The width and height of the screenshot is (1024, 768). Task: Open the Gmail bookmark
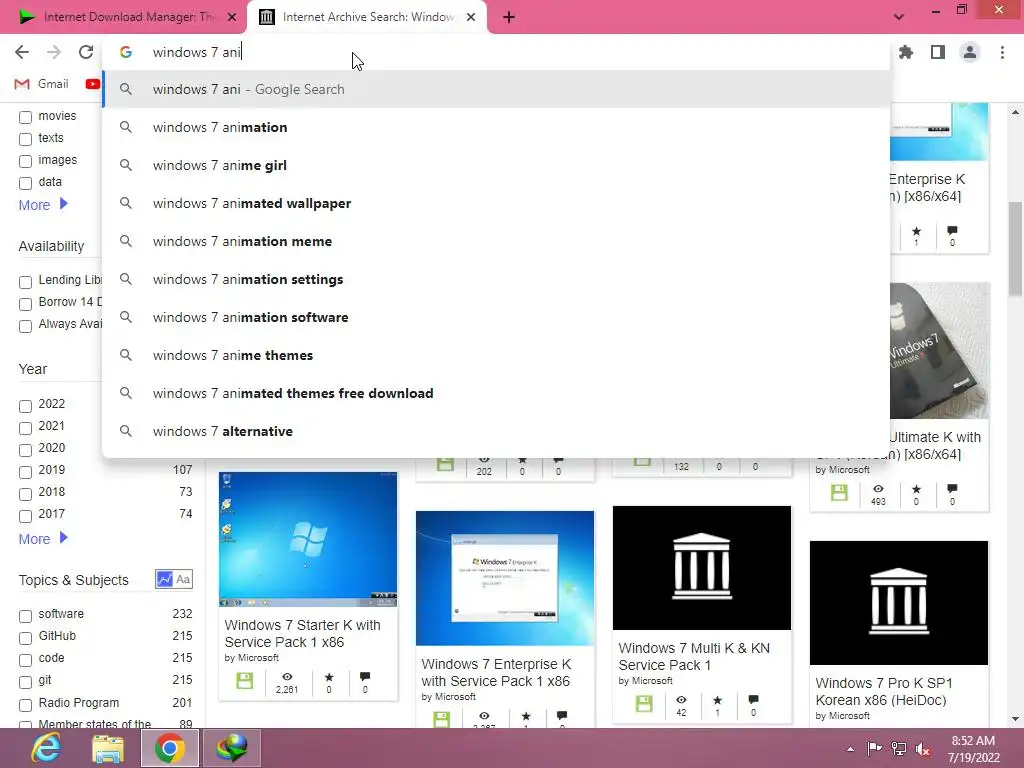click(42, 84)
